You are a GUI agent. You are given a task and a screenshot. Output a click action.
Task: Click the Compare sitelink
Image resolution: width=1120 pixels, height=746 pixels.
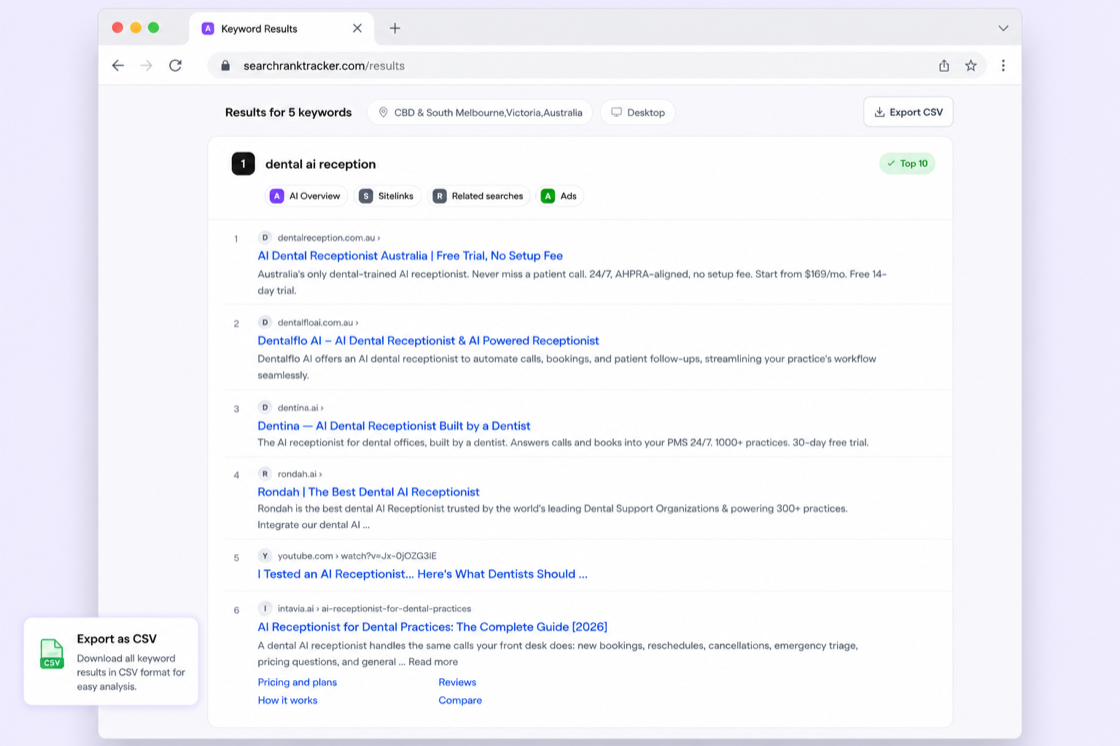tap(460, 700)
